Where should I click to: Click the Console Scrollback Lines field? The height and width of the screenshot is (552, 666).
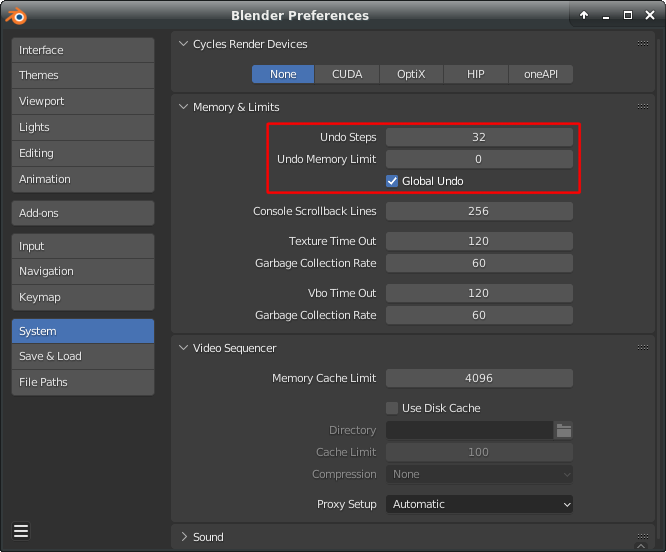(x=479, y=211)
